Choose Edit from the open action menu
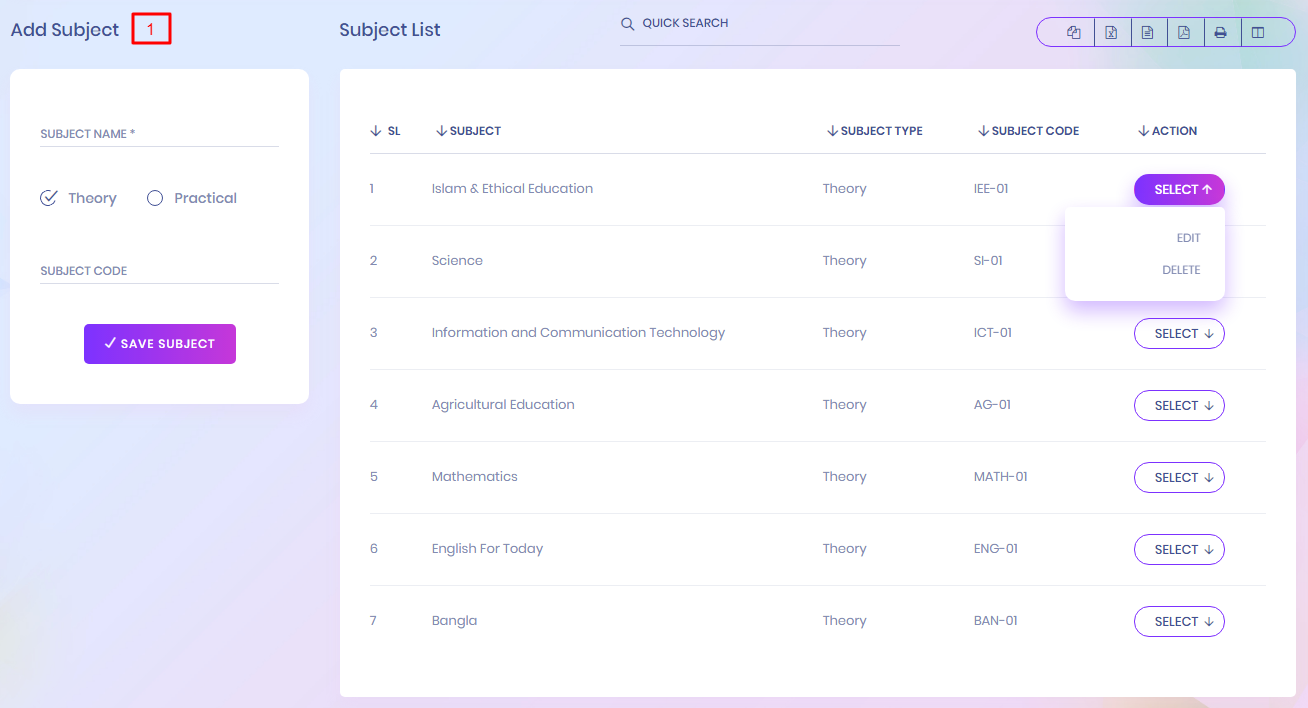Screen dimensions: 1308x708 click(x=1187, y=238)
